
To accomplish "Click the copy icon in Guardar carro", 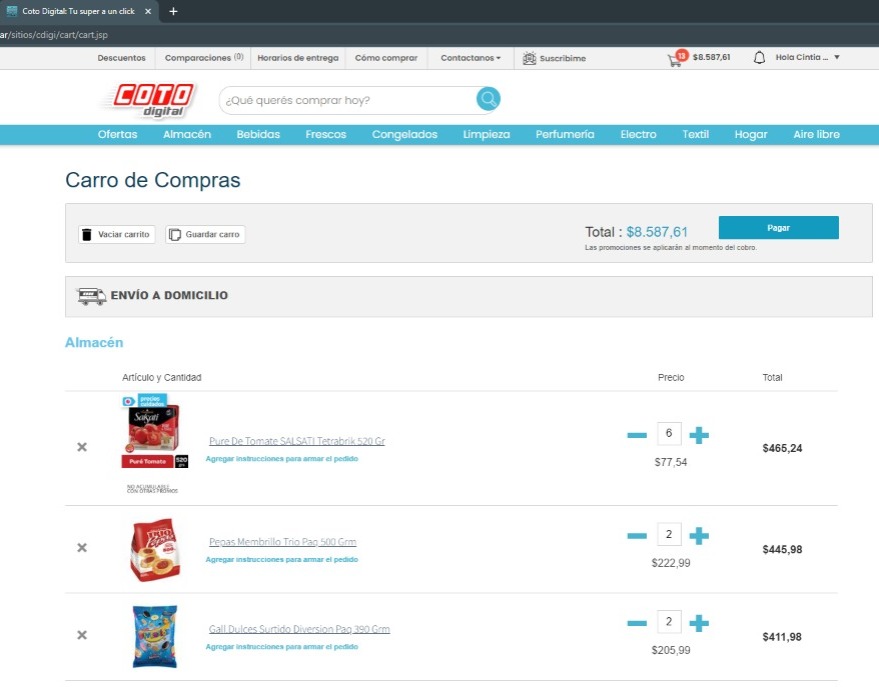I will coord(175,234).
